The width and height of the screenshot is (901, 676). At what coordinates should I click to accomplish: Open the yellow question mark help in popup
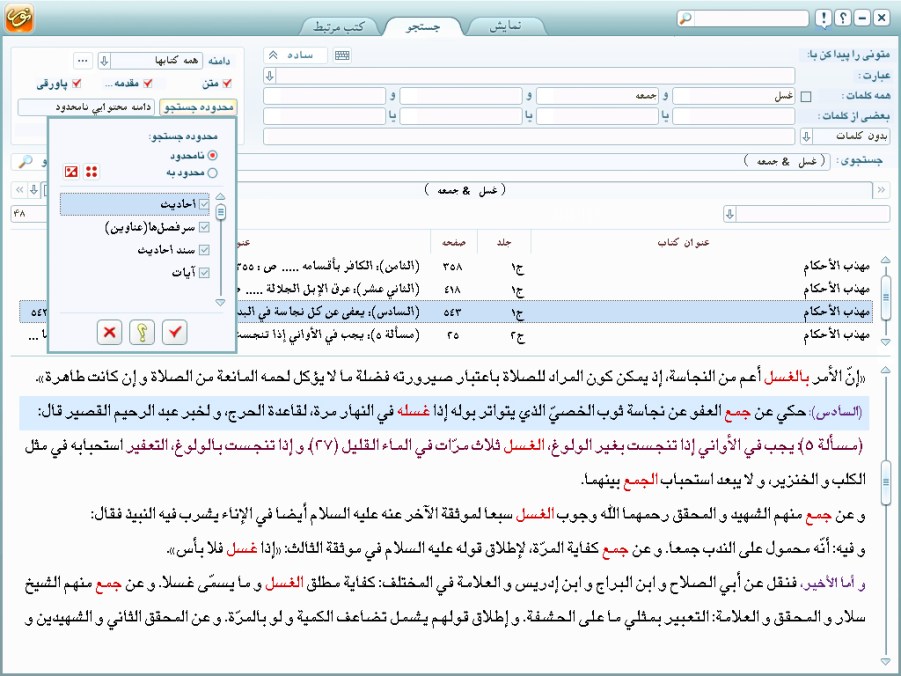point(142,332)
